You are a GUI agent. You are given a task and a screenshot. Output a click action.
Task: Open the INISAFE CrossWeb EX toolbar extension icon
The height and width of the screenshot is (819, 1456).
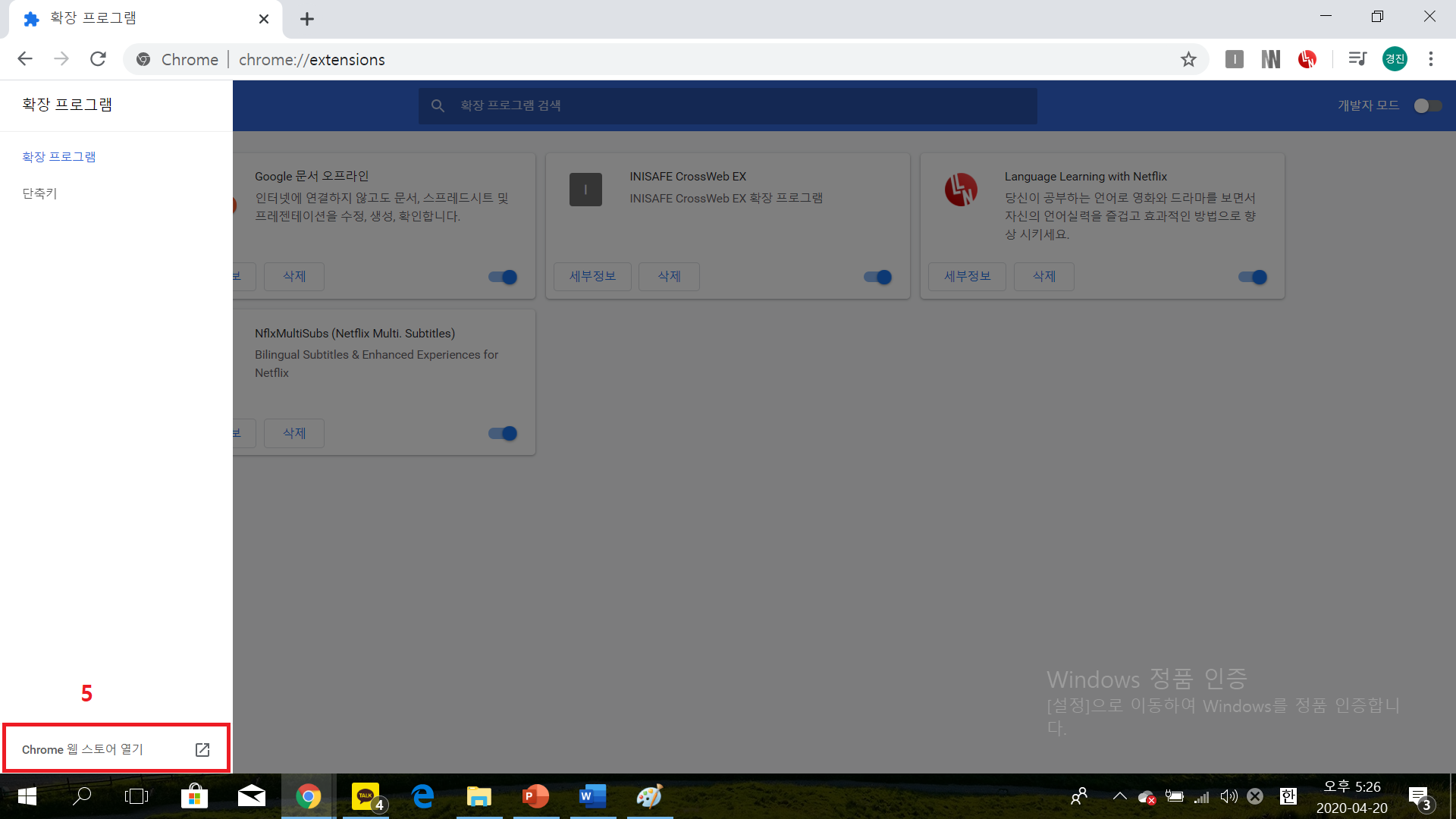pos(1234,59)
